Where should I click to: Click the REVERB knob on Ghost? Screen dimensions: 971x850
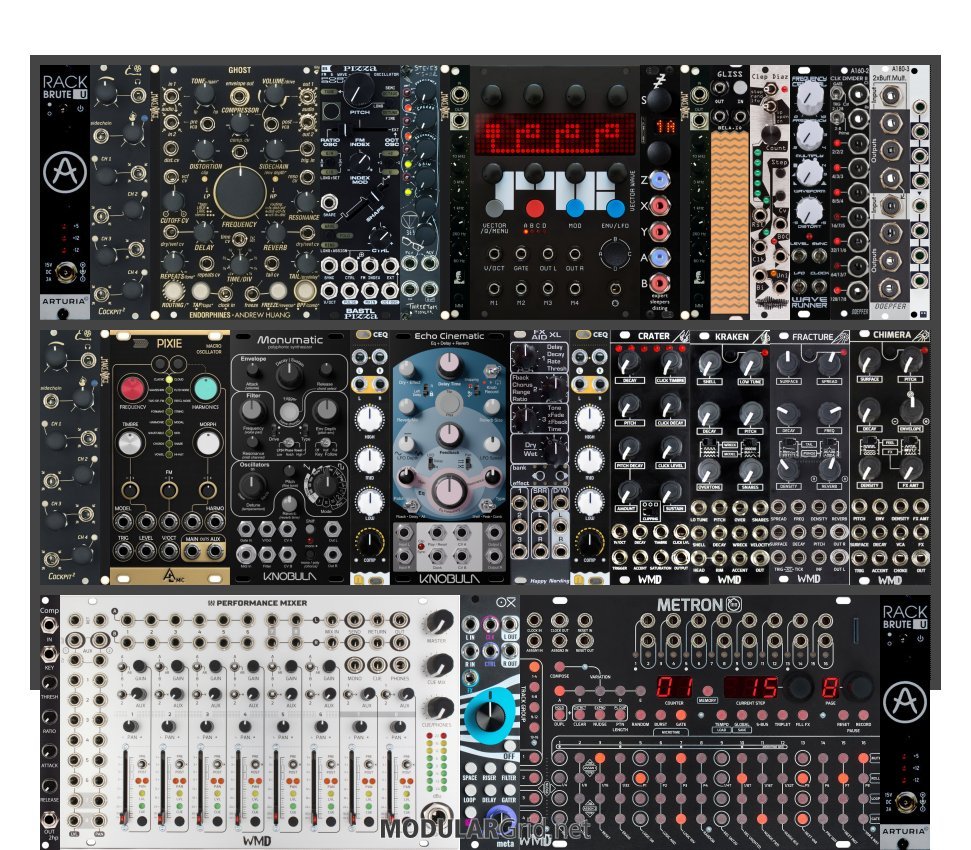point(275,231)
